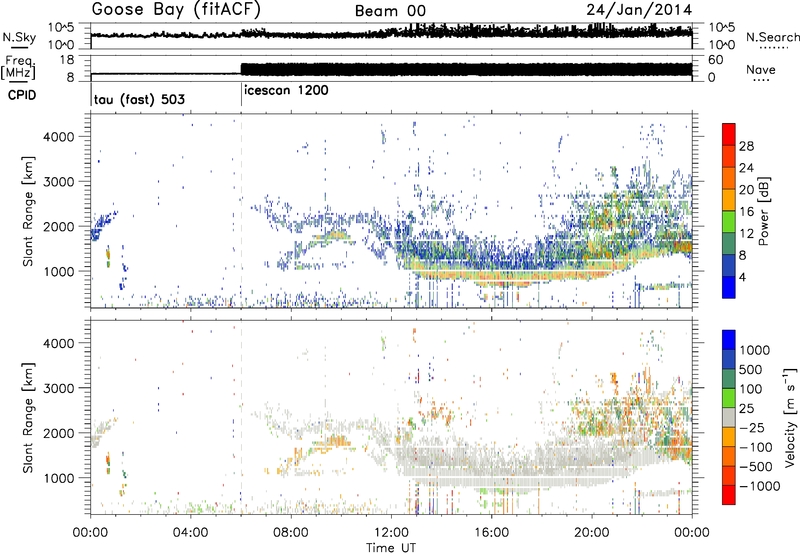Click the date '24/Jan/2014'
This screenshot has height=554, width=800.
pyautogui.click(x=639, y=10)
